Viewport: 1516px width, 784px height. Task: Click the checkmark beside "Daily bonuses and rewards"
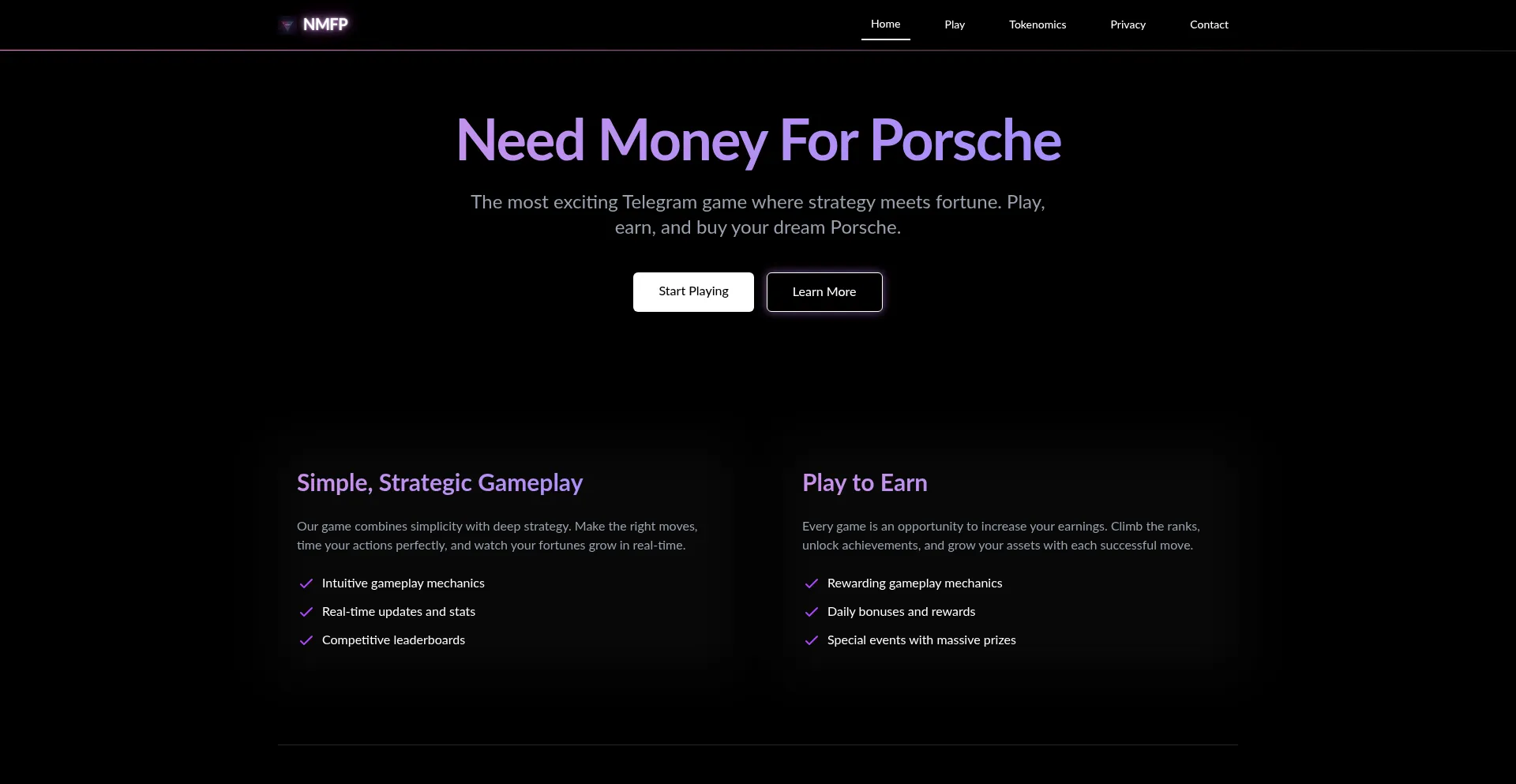pyautogui.click(x=812, y=612)
